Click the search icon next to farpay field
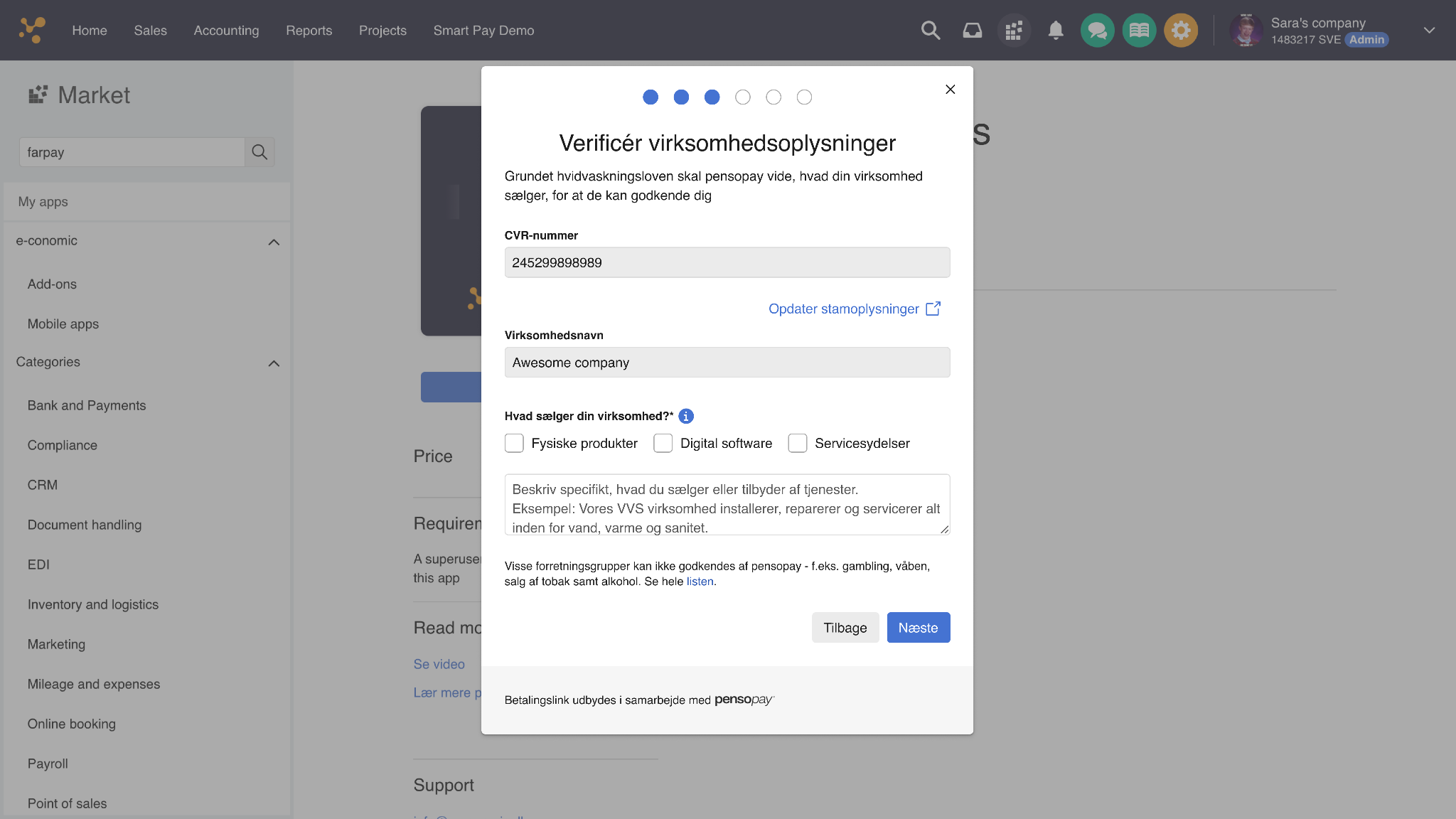 click(259, 152)
